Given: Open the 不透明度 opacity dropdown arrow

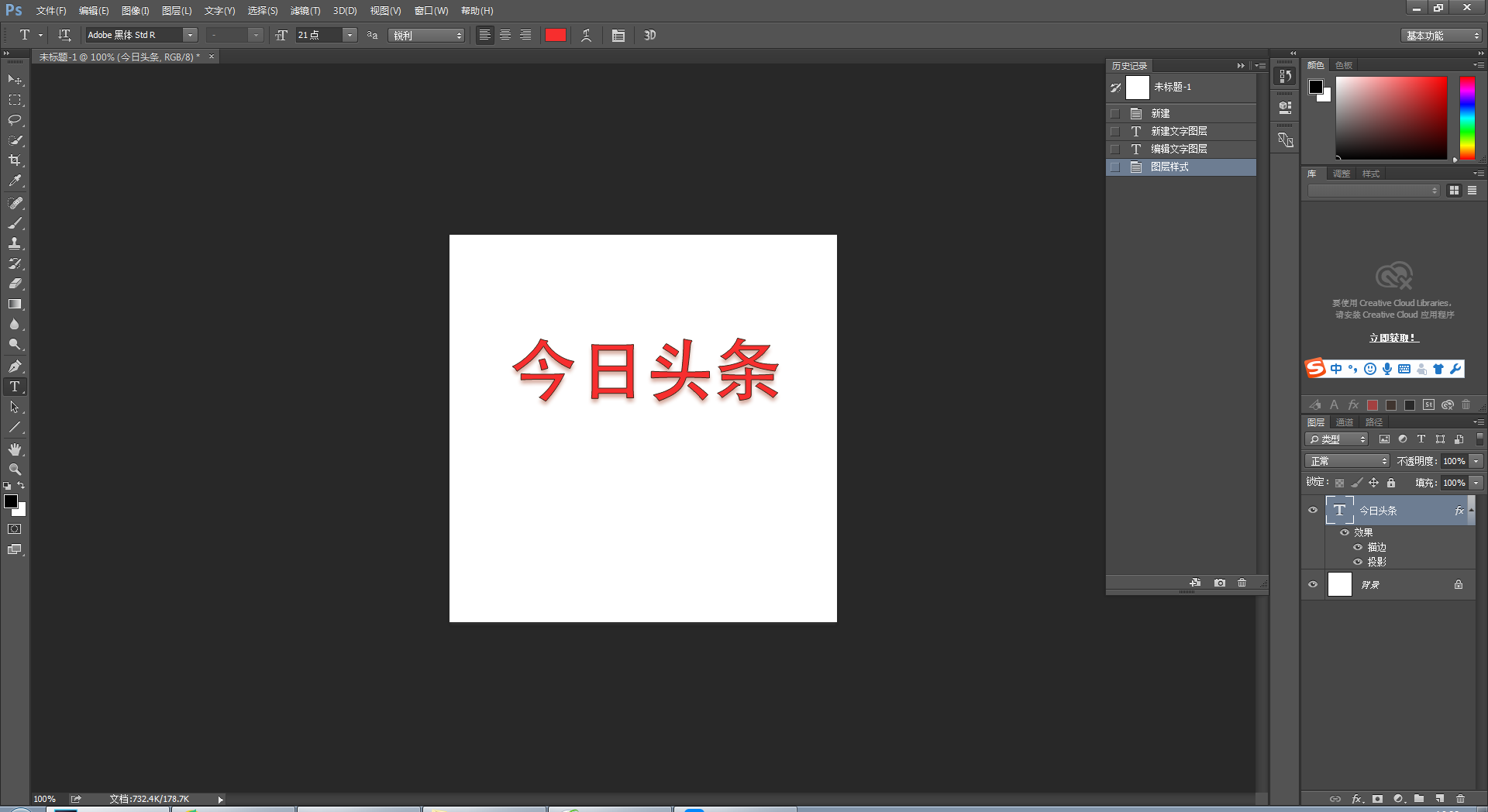Looking at the screenshot, I should [x=1476, y=460].
